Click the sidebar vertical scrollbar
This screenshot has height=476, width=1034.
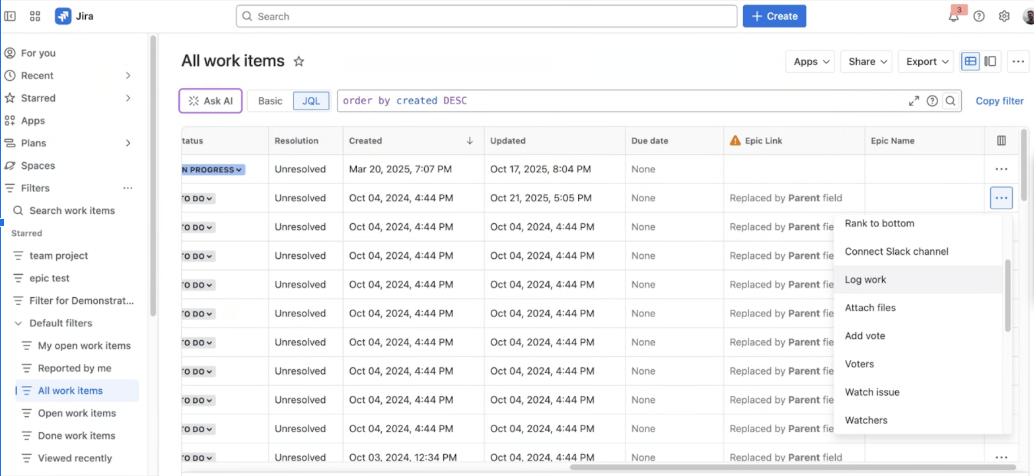154,176
